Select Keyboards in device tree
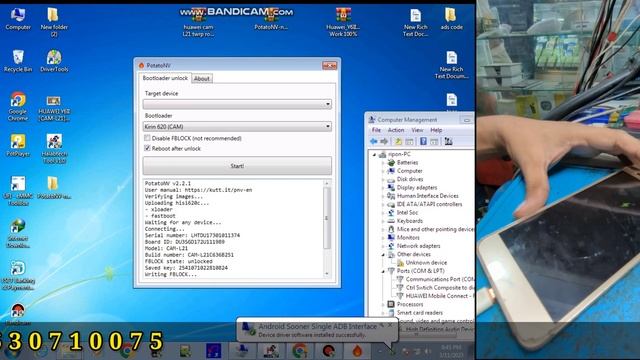This screenshot has width=640, height=360. point(409,221)
